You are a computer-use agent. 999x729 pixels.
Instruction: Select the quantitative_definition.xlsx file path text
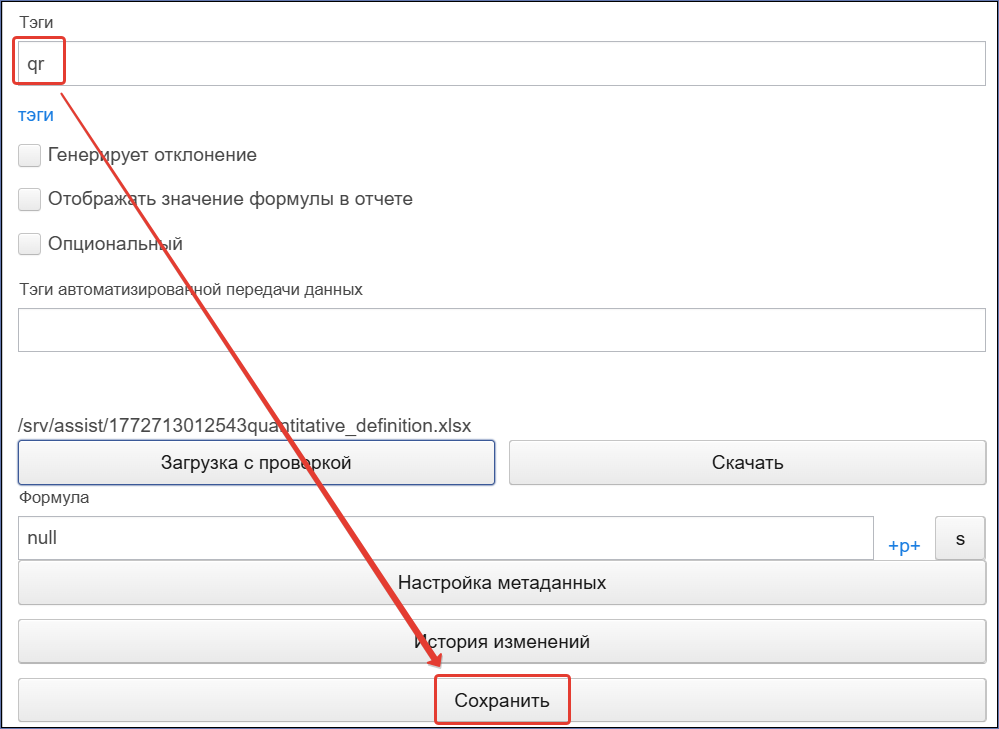[245, 426]
